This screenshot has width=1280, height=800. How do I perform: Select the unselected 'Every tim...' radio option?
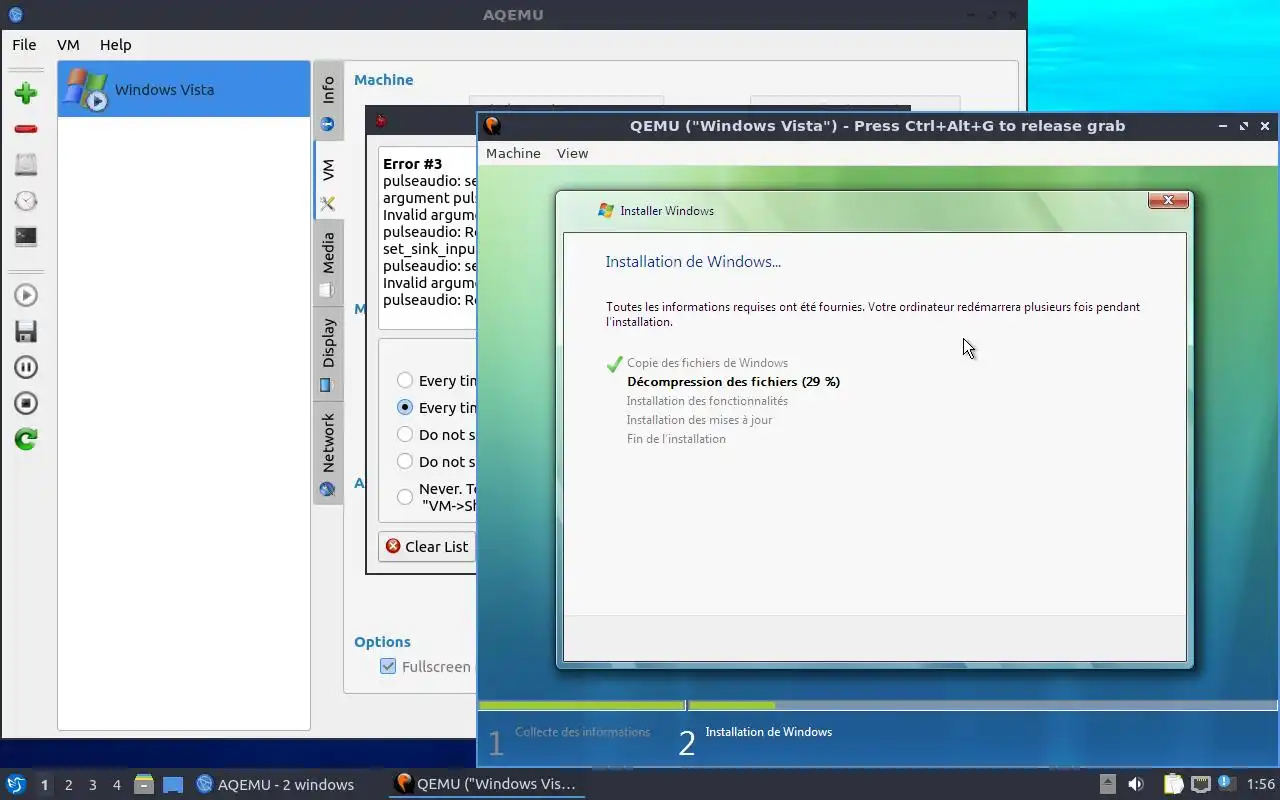coord(405,380)
